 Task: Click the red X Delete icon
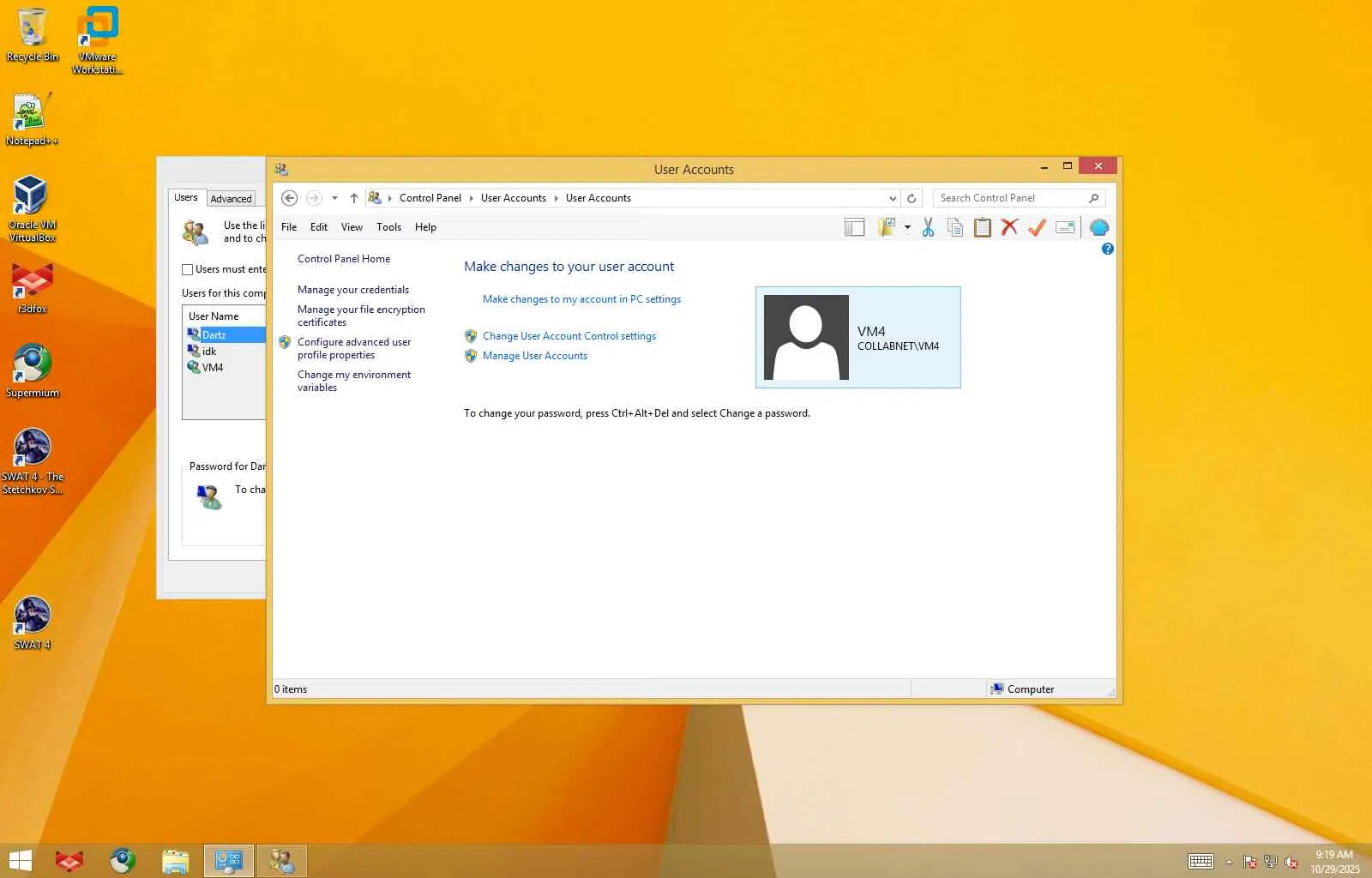point(1009,227)
